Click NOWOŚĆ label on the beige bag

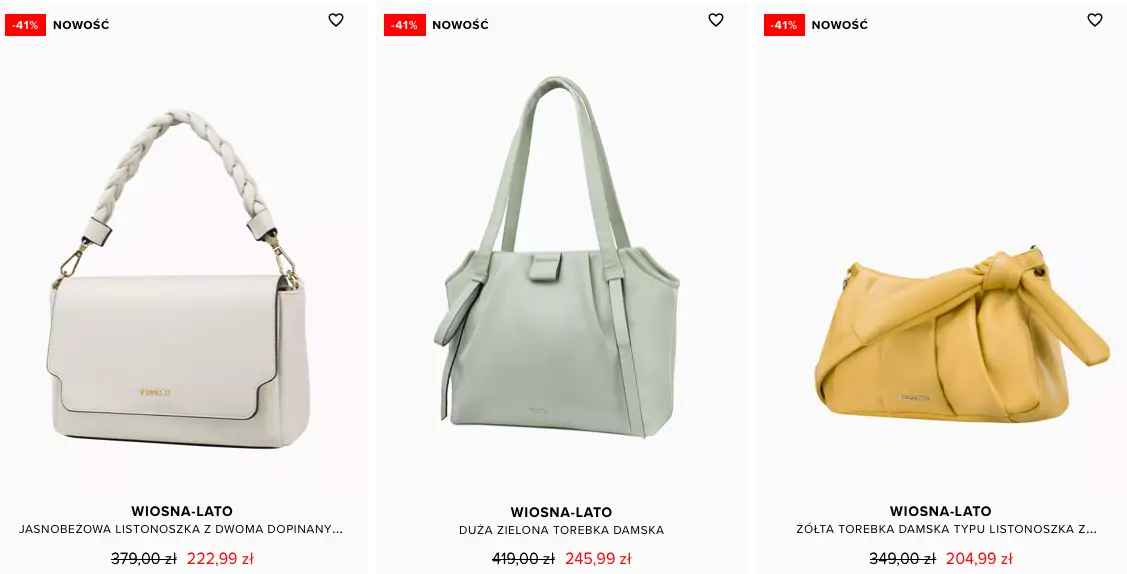pos(81,25)
